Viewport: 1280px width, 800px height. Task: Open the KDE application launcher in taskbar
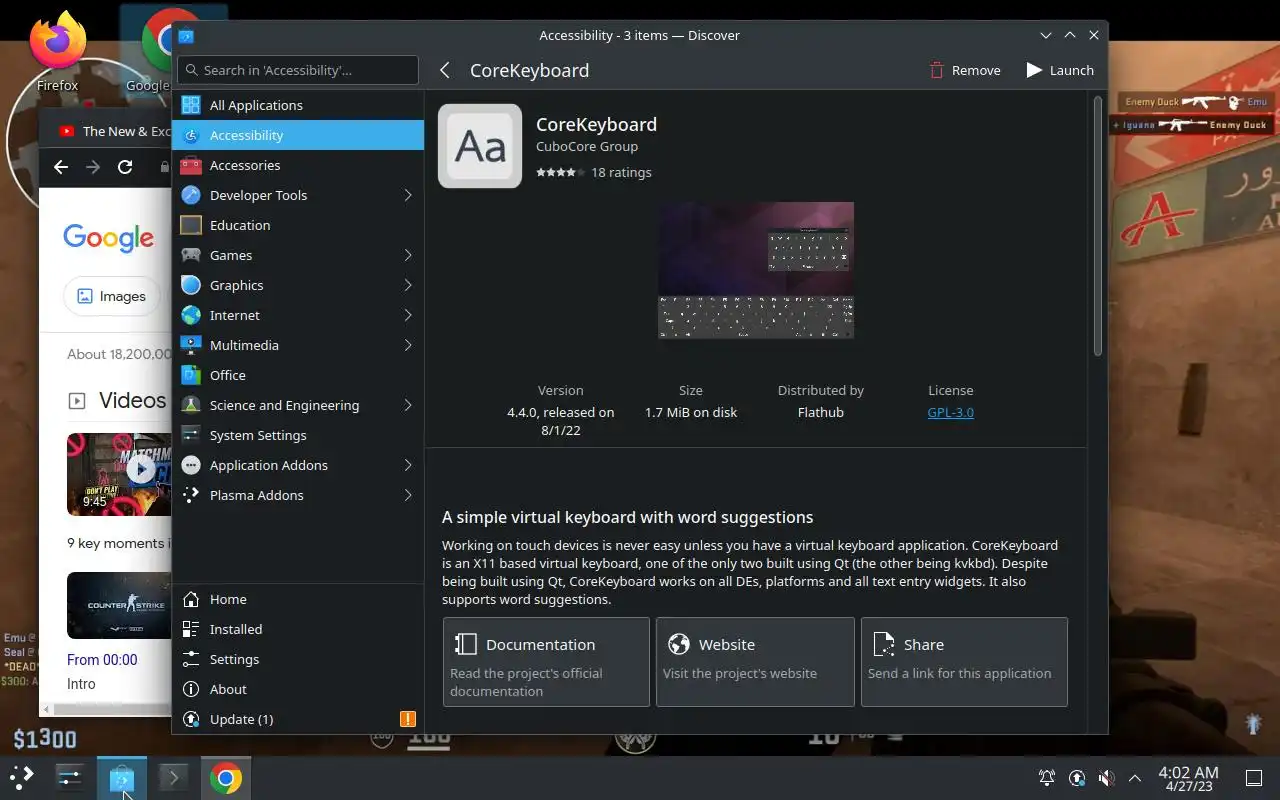[22, 777]
